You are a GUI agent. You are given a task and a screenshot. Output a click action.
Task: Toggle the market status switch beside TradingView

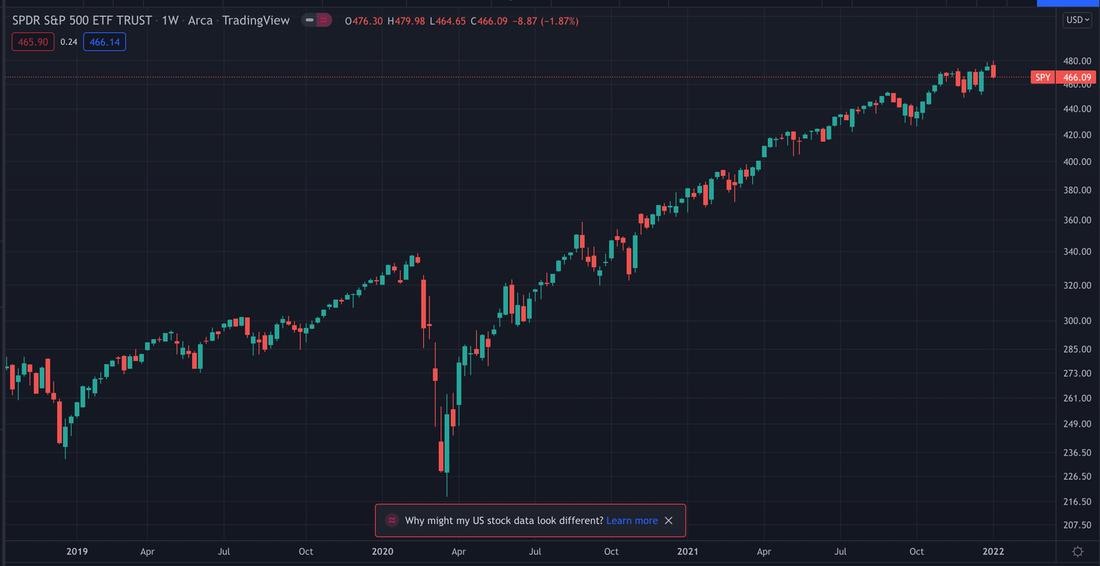coord(317,20)
